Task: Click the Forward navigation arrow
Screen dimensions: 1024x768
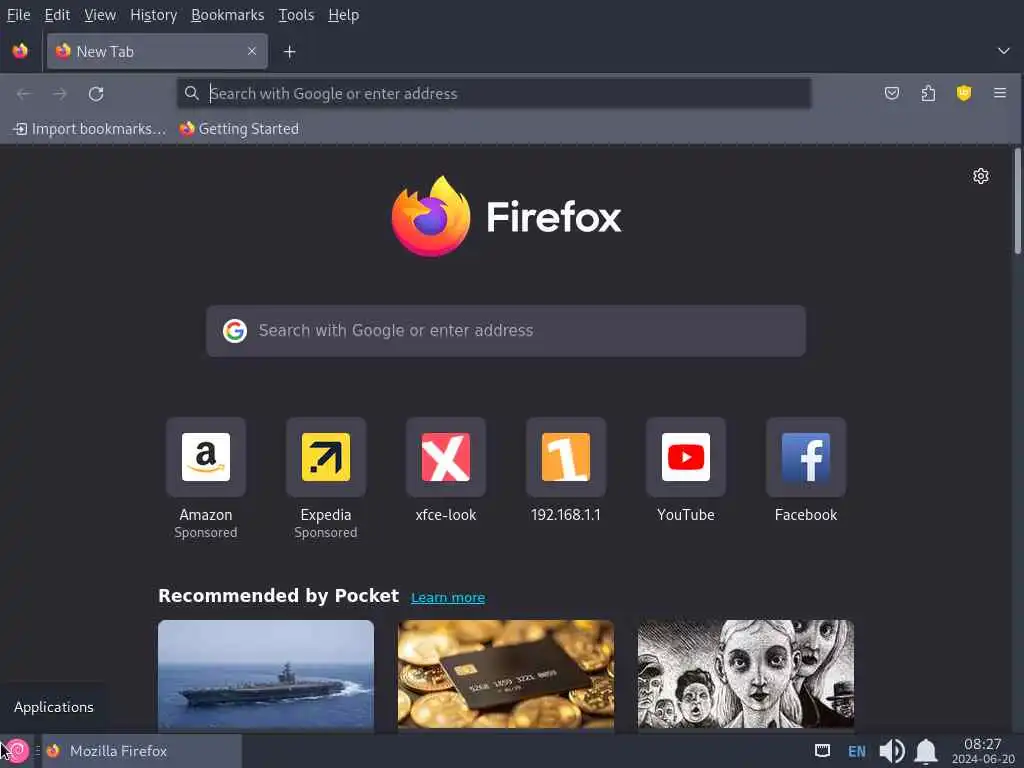Action: point(59,93)
